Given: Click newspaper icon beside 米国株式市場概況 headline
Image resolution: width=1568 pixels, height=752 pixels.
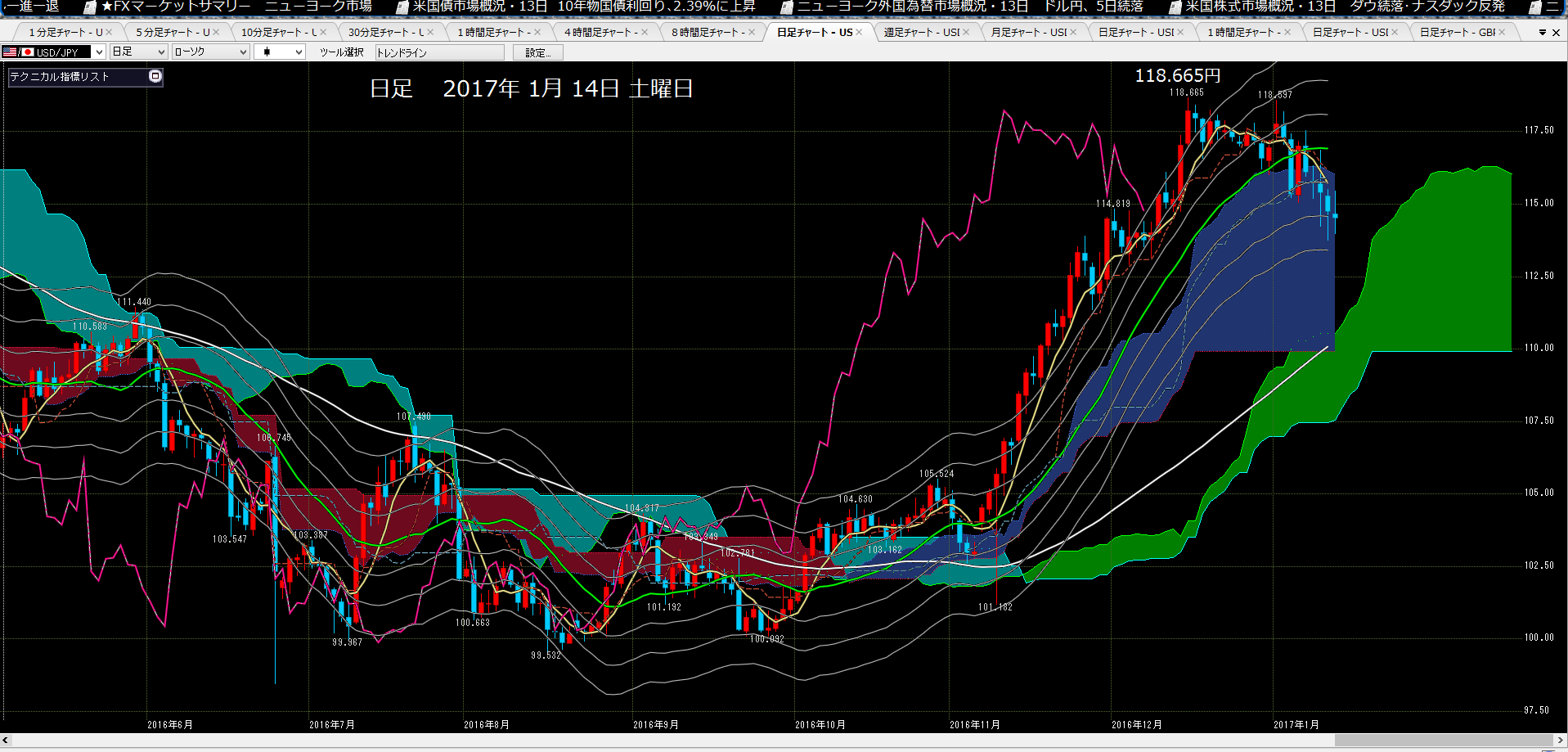Looking at the screenshot, I should (1175, 7).
